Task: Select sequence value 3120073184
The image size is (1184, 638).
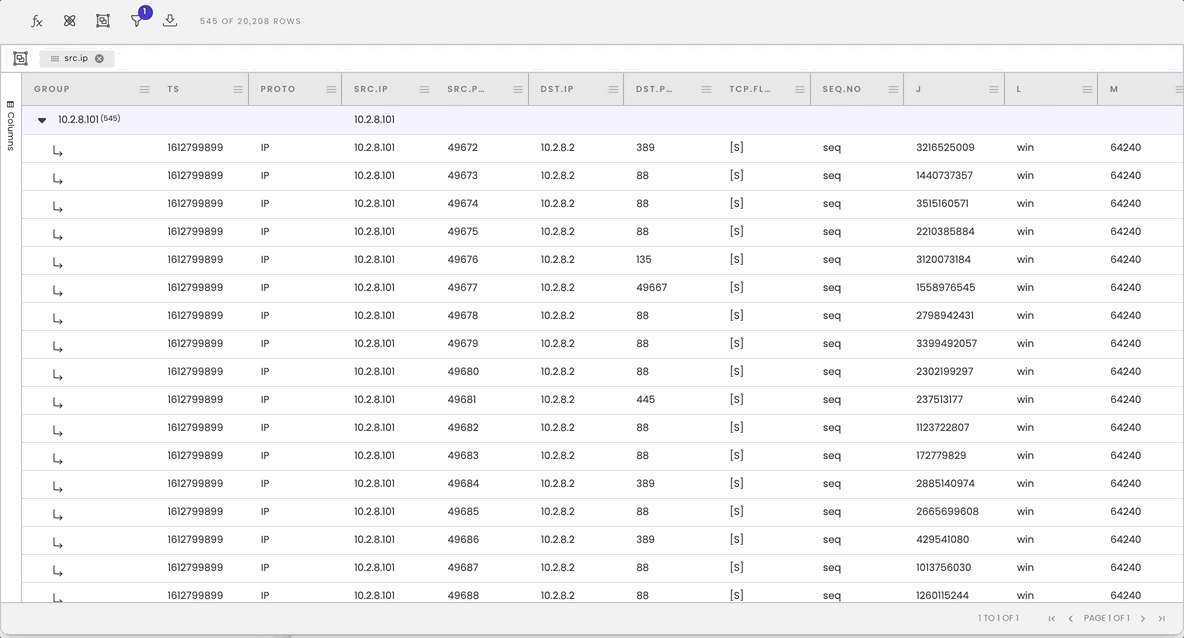Action: [x=944, y=260]
